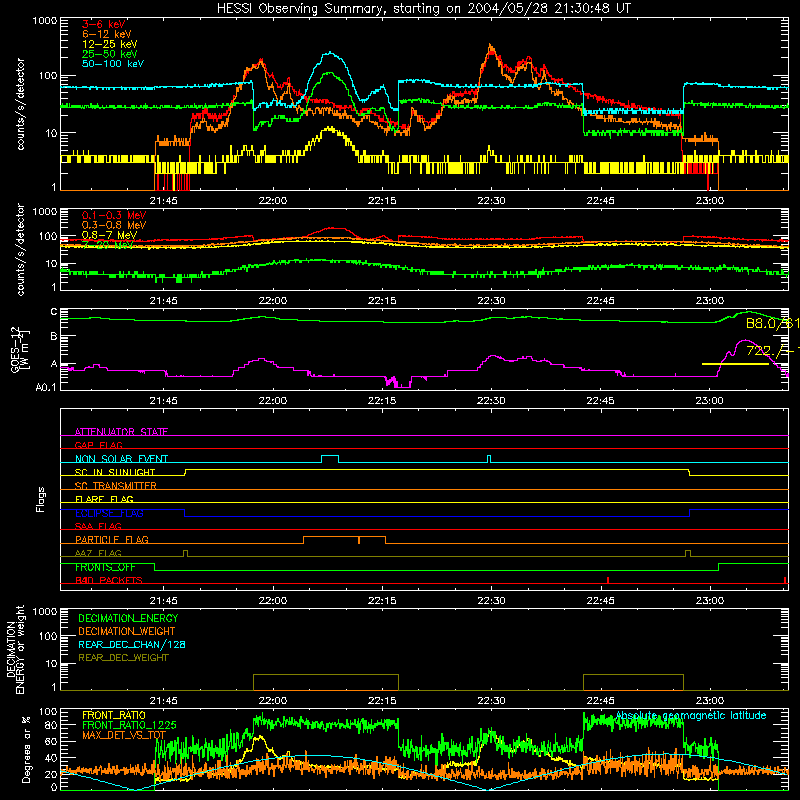Click the C level on the GOES axis
Viewport: 800px width, 800px height.
point(54,312)
